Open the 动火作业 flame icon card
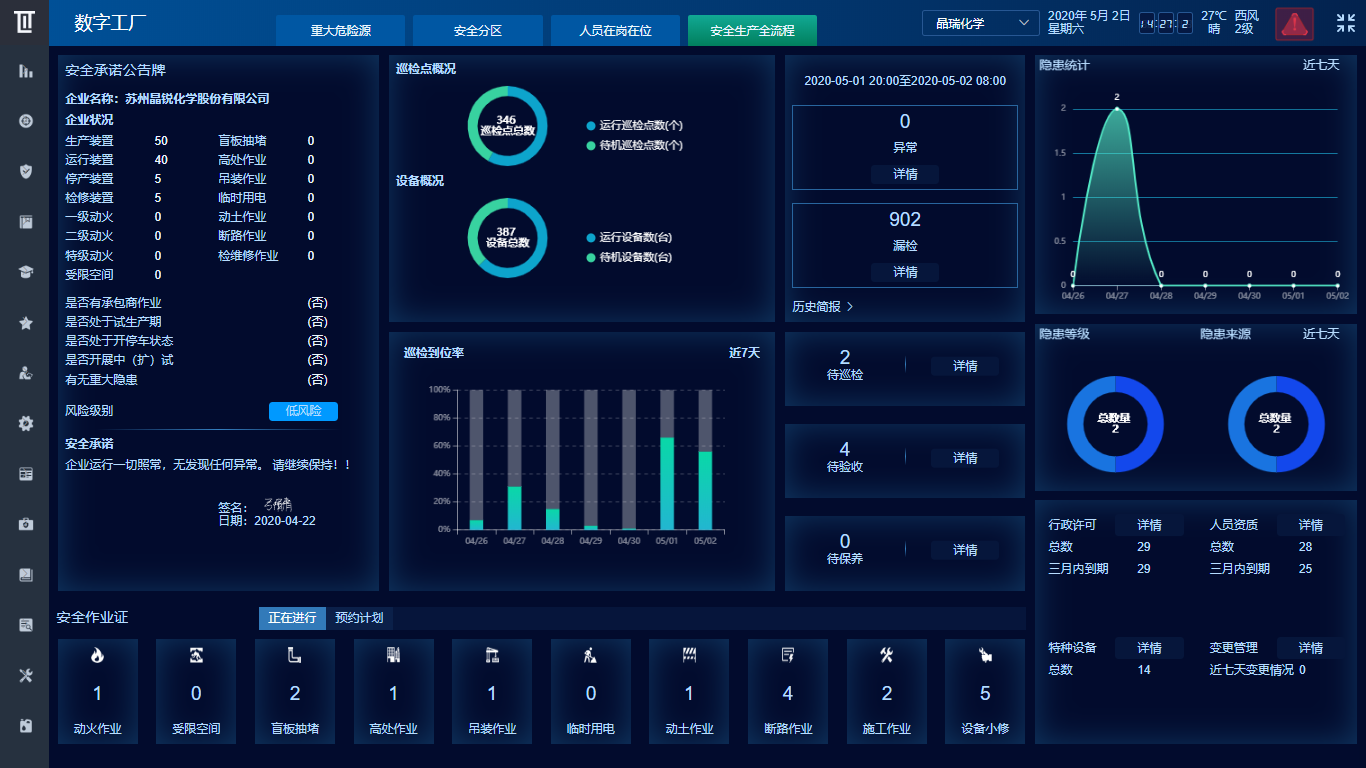 coord(97,656)
